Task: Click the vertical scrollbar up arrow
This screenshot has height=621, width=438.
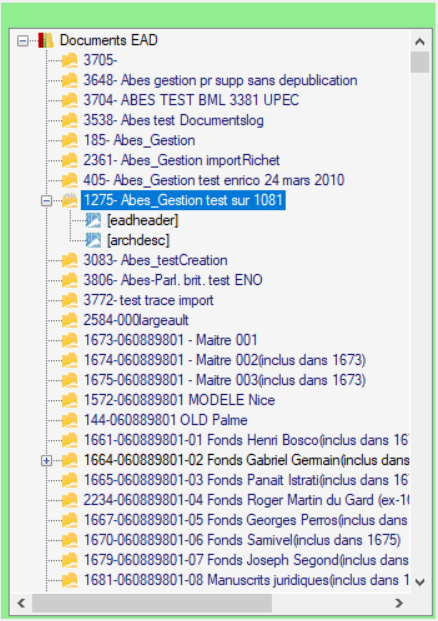Action: [x=420, y=41]
